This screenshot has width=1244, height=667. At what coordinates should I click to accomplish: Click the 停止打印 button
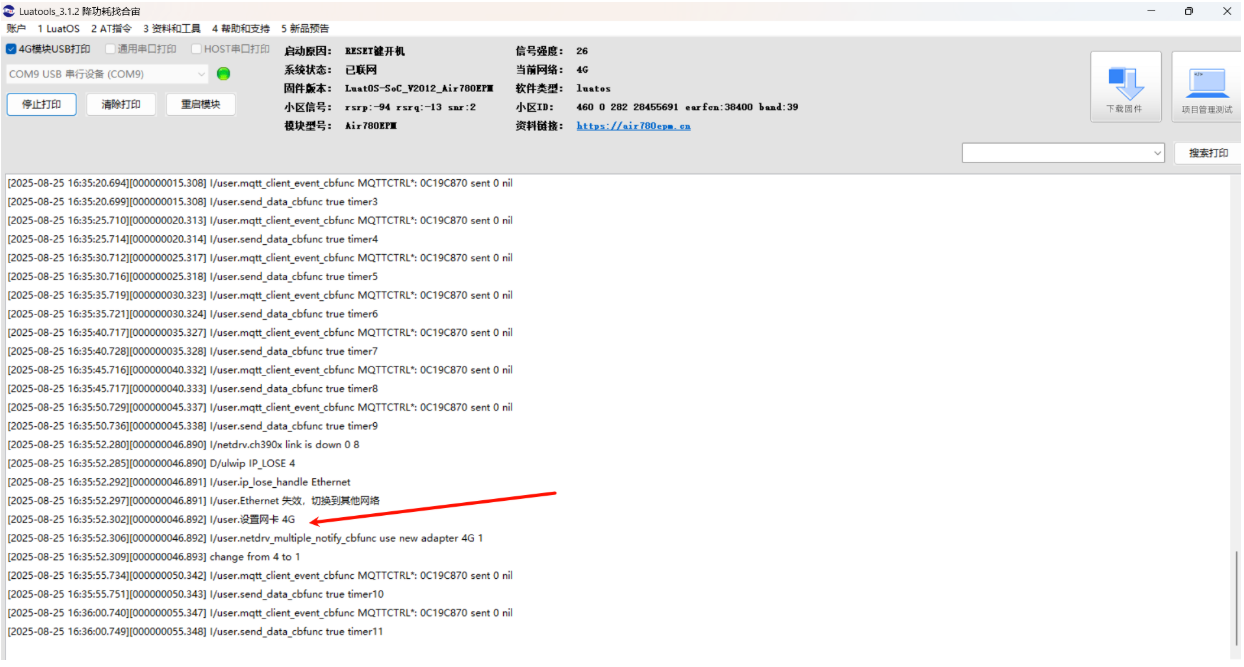pyautogui.click(x=42, y=104)
